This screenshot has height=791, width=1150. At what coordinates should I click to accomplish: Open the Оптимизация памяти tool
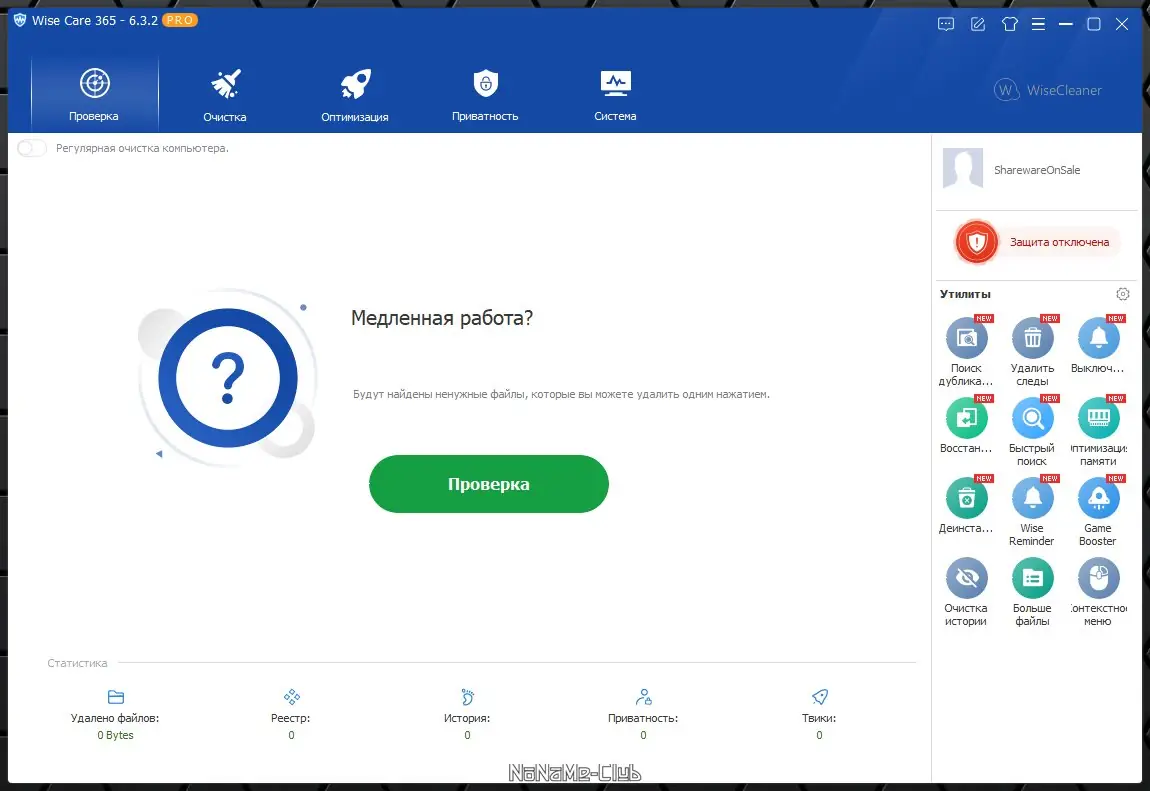1098,419
